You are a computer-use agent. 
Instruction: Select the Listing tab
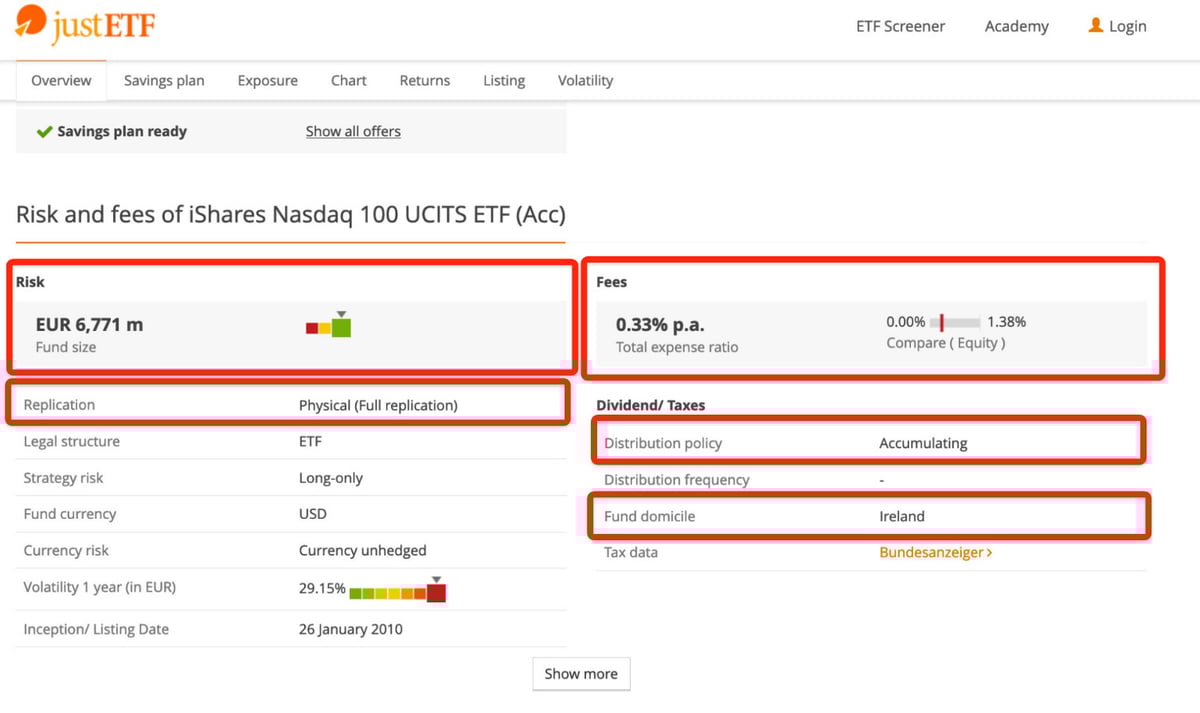[x=503, y=81]
